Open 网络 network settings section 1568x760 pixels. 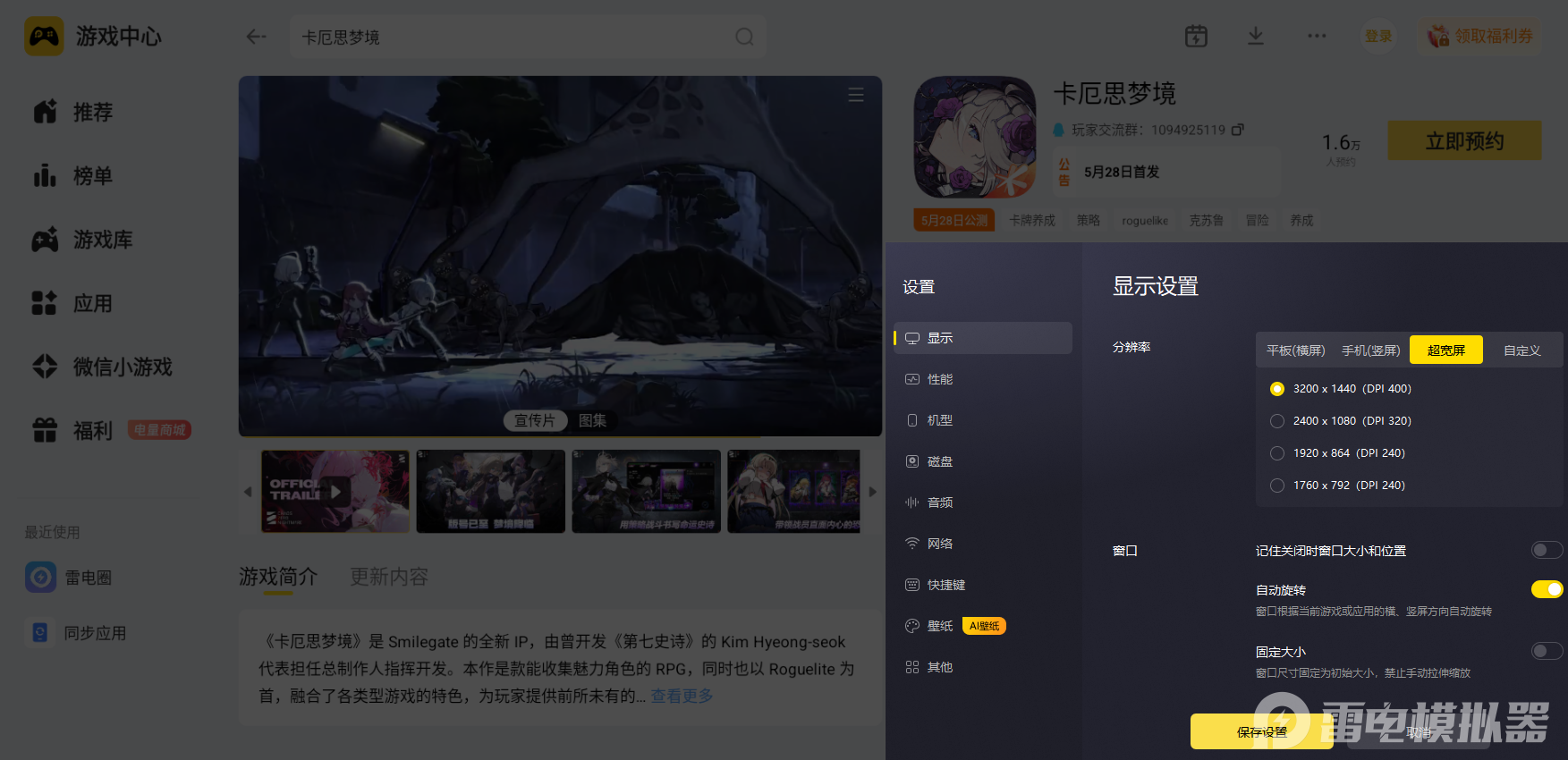[x=983, y=544]
